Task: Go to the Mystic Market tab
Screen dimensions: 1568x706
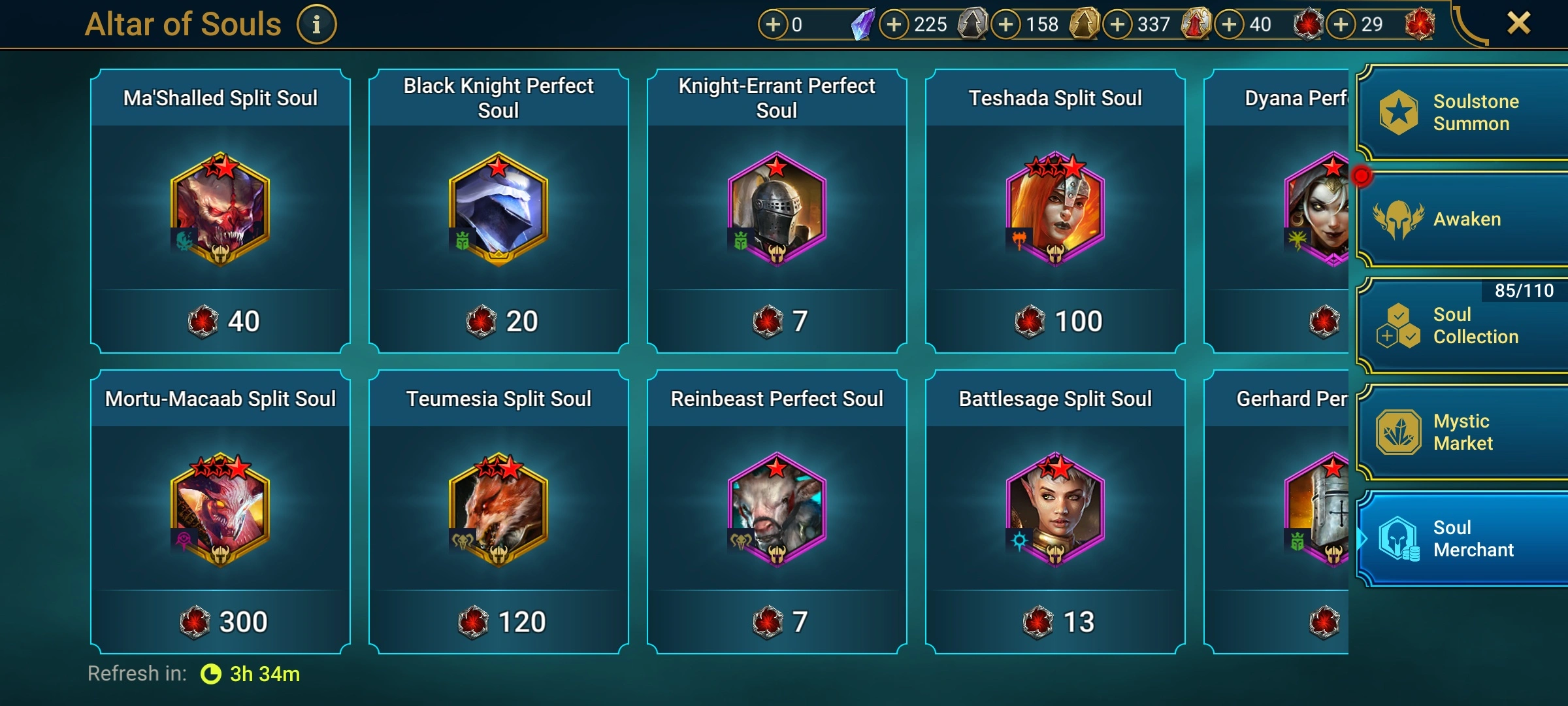Action: (1462, 432)
